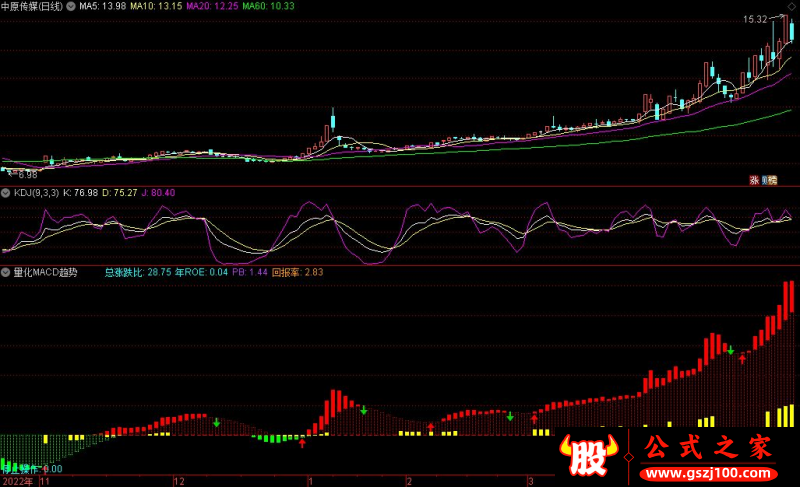
Task: Click the leftmost green down arrow in MACD panel
Action: coord(217,422)
